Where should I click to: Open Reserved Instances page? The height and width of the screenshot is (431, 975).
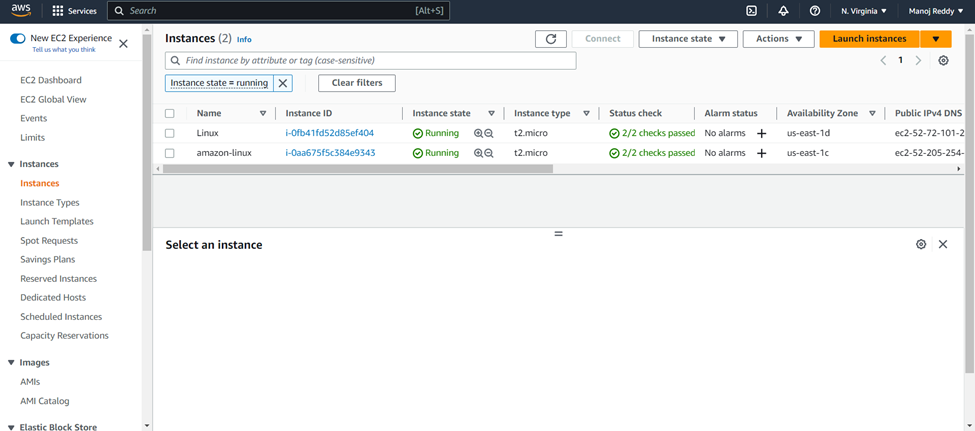(x=58, y=279)
